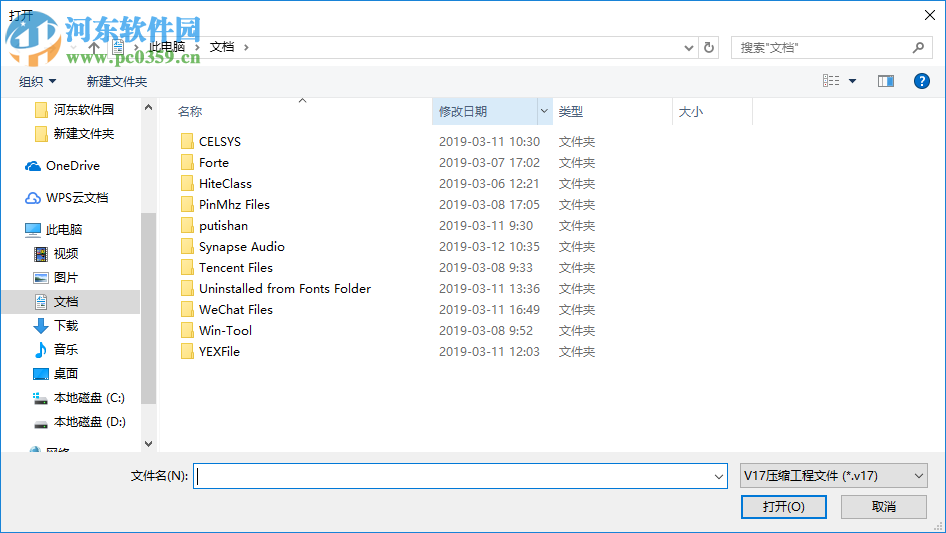946x533 pixels.
Task: Select the HiteClass folder icon
Action: tap(187, 184)
